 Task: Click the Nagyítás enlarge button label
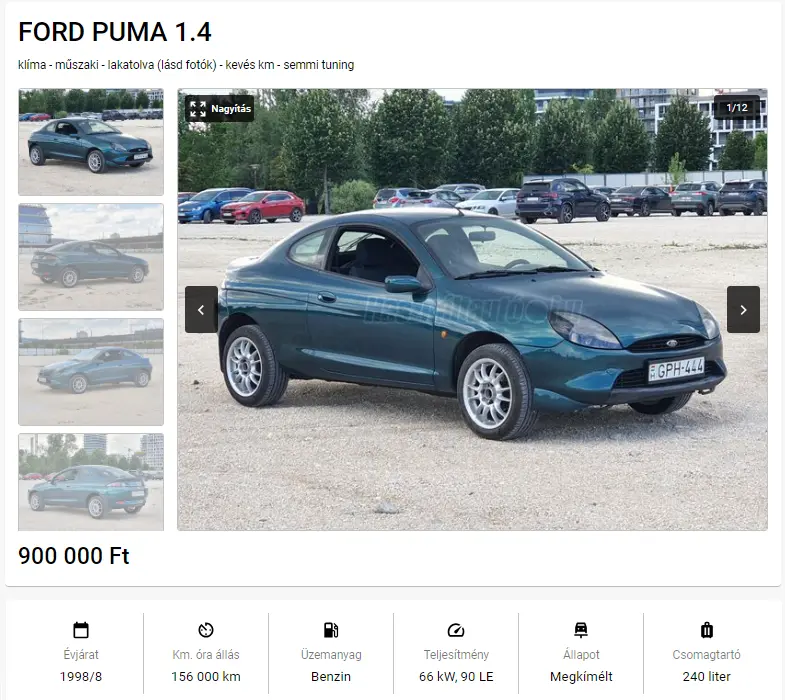pyautogui.click(x=231, y=109)
